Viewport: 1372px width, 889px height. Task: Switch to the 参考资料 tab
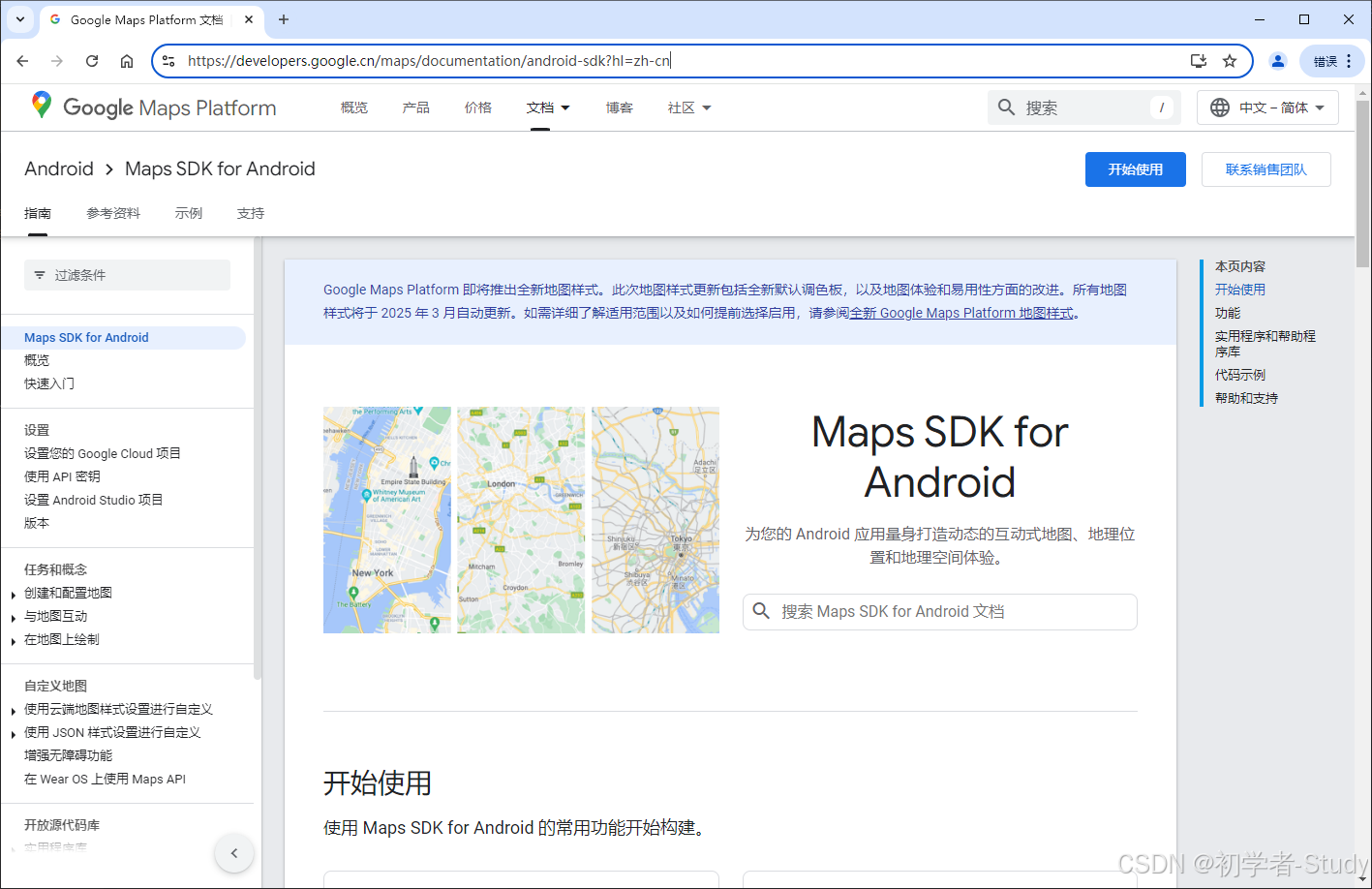[113, 213]
